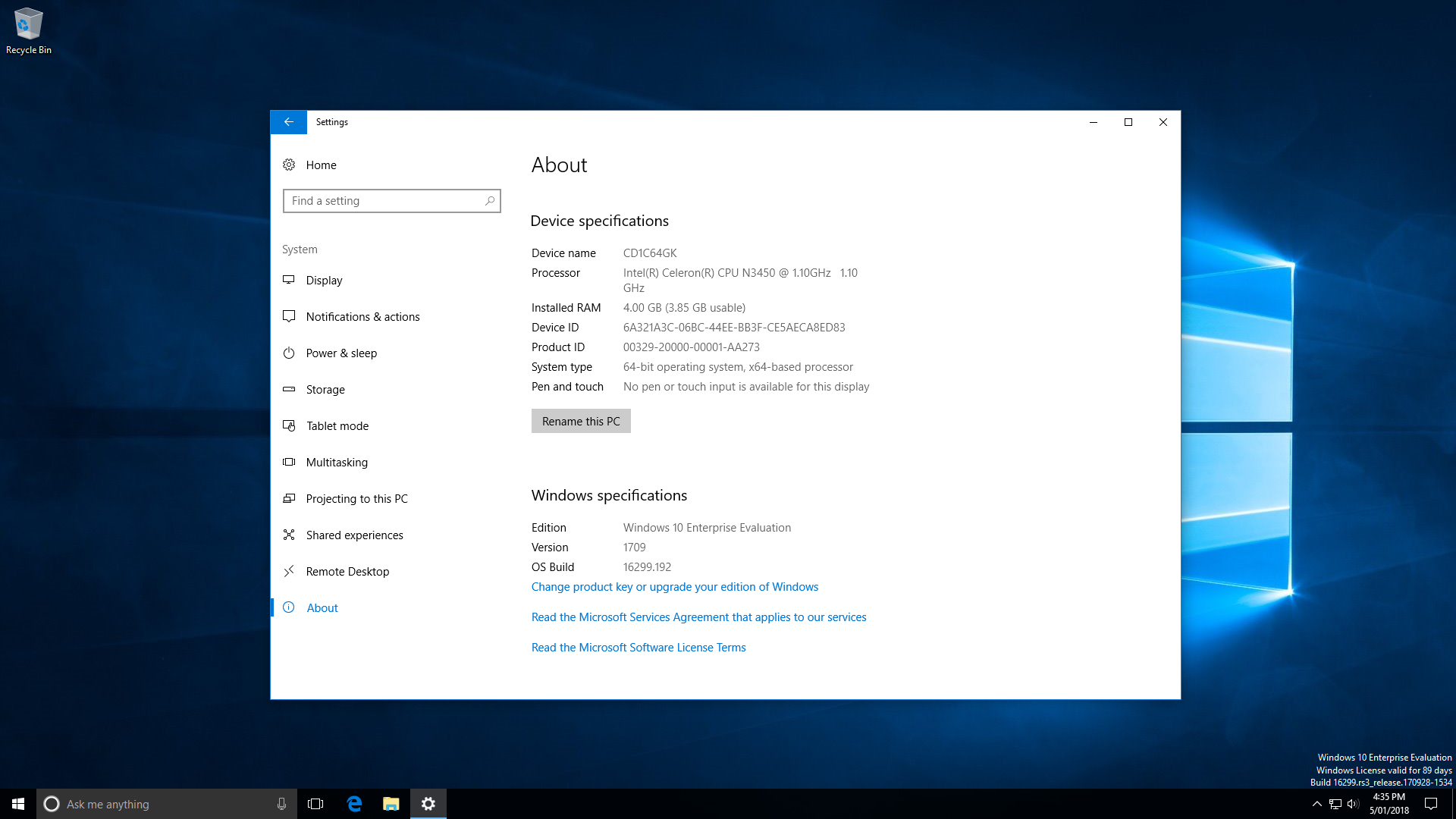Open the Windows Start menu
The image size is (1456, 819).
pos(18,804)
